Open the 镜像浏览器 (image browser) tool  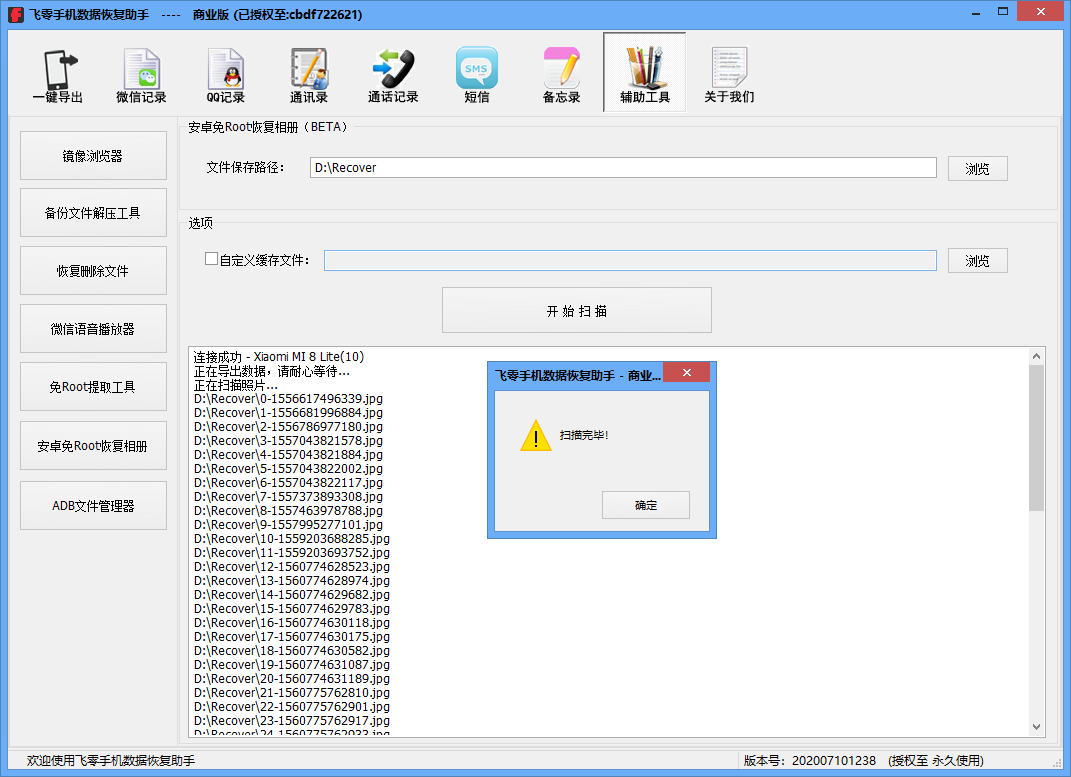93,155
